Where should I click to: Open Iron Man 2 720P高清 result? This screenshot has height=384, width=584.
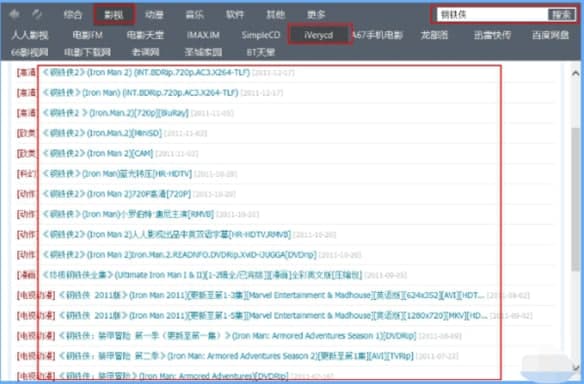click(117, 194)
